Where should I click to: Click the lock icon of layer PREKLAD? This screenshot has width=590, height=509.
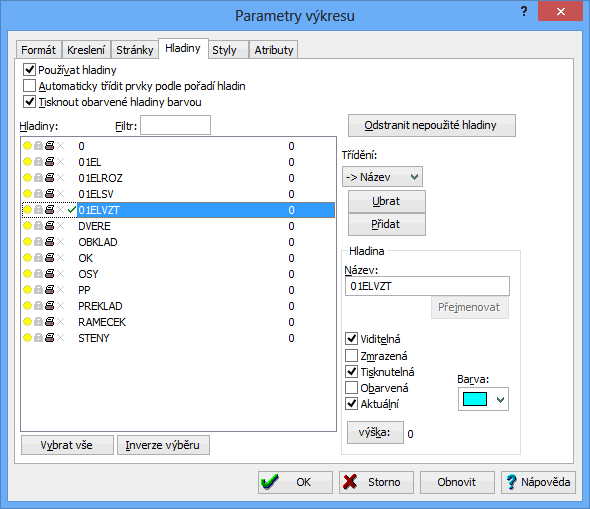pos(38,306)
